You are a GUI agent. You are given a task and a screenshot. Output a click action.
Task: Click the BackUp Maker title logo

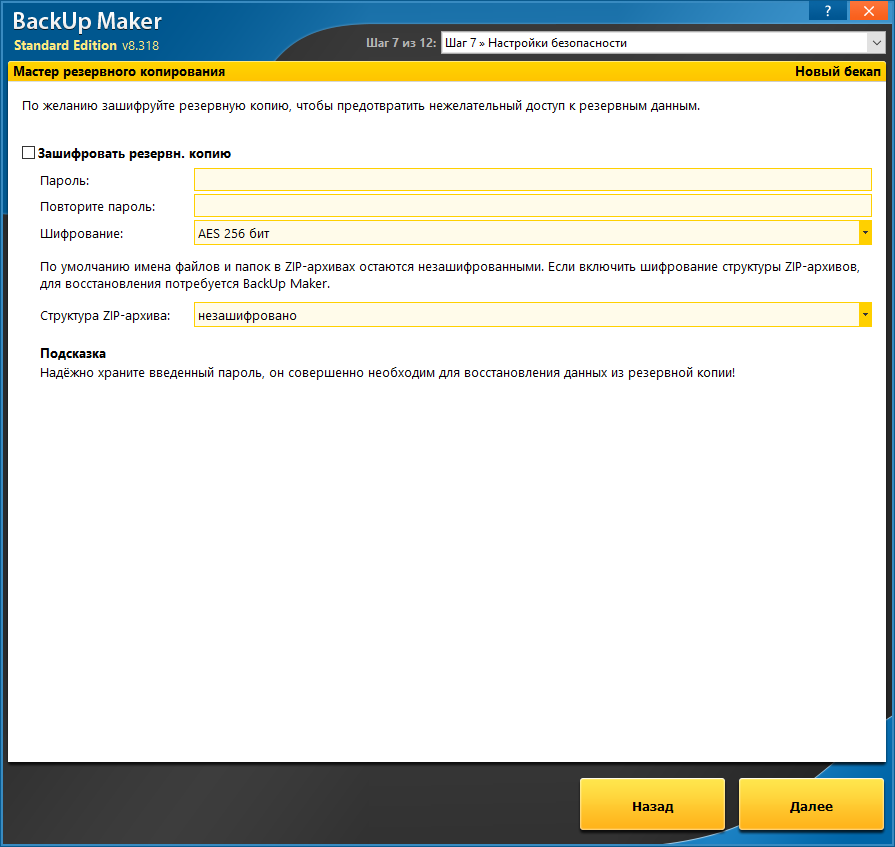87,21
